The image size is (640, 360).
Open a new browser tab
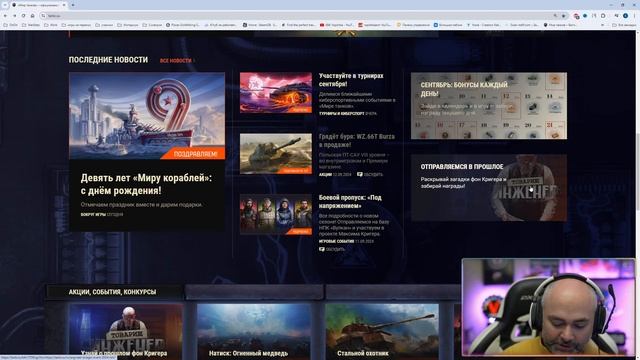click(x=73, y=5)
